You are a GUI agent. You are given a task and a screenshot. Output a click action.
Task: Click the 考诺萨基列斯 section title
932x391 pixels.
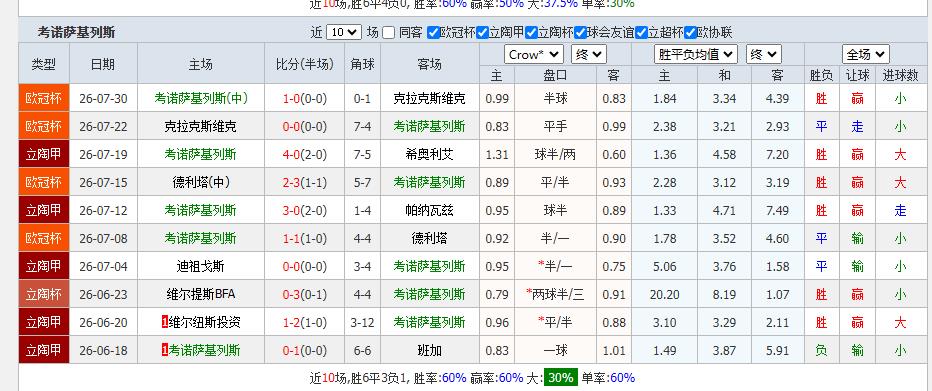click(x=76, y=33)
